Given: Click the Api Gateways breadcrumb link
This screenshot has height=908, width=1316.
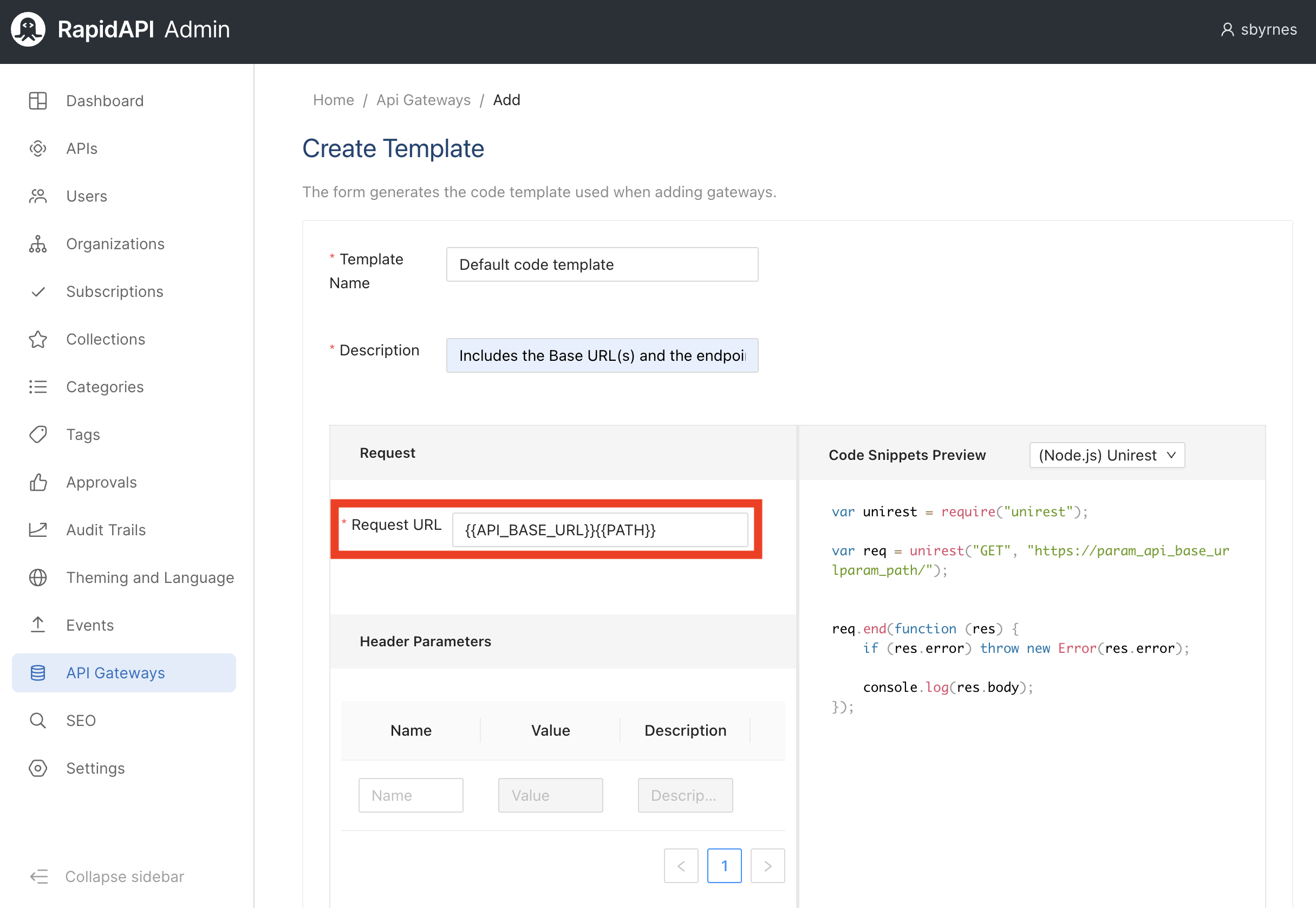Looking at the screenshot, I should (423, 100).
